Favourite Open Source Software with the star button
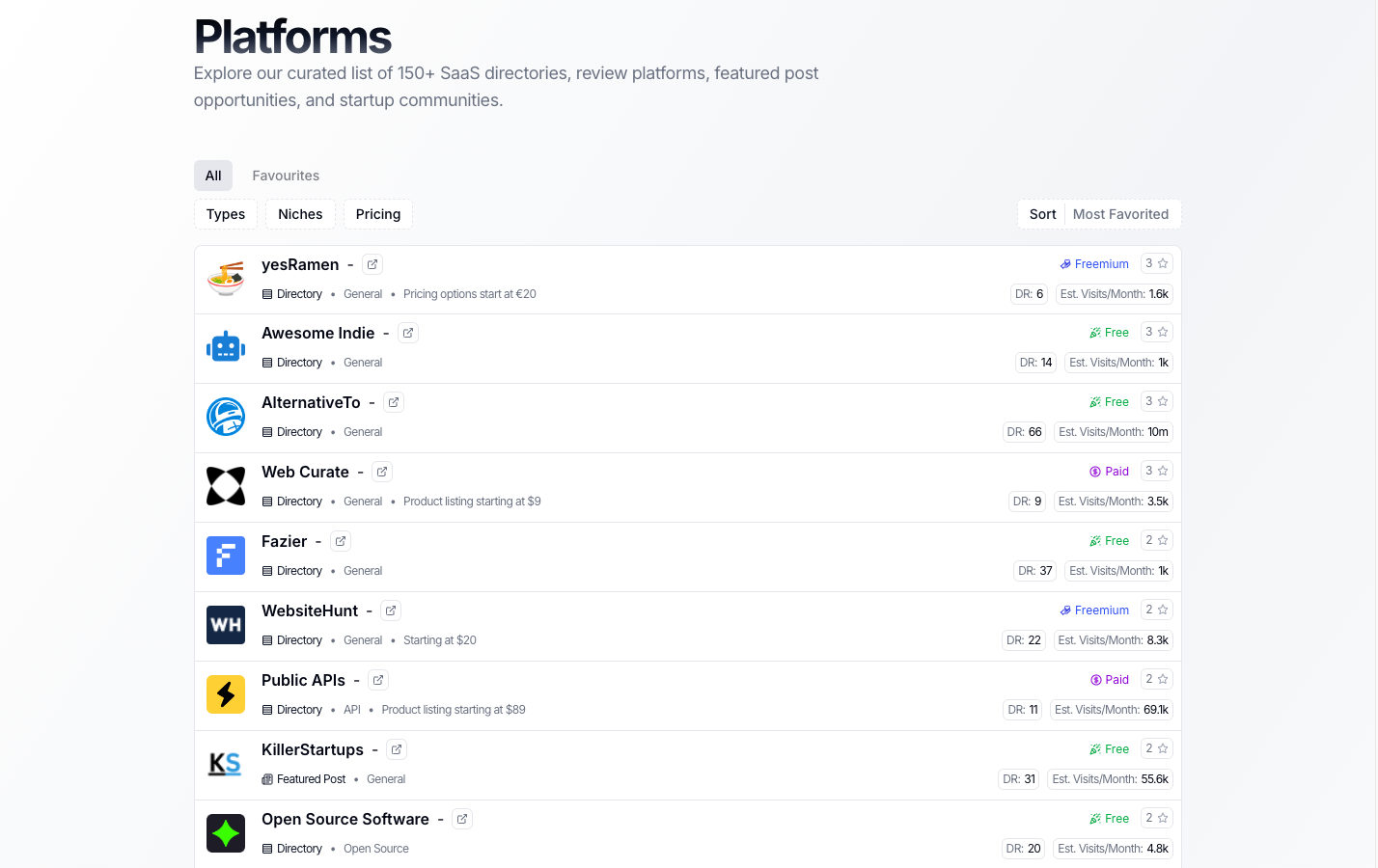Image resolution: width=1378 pixels, height=868 pixels. click(1157, 818)
